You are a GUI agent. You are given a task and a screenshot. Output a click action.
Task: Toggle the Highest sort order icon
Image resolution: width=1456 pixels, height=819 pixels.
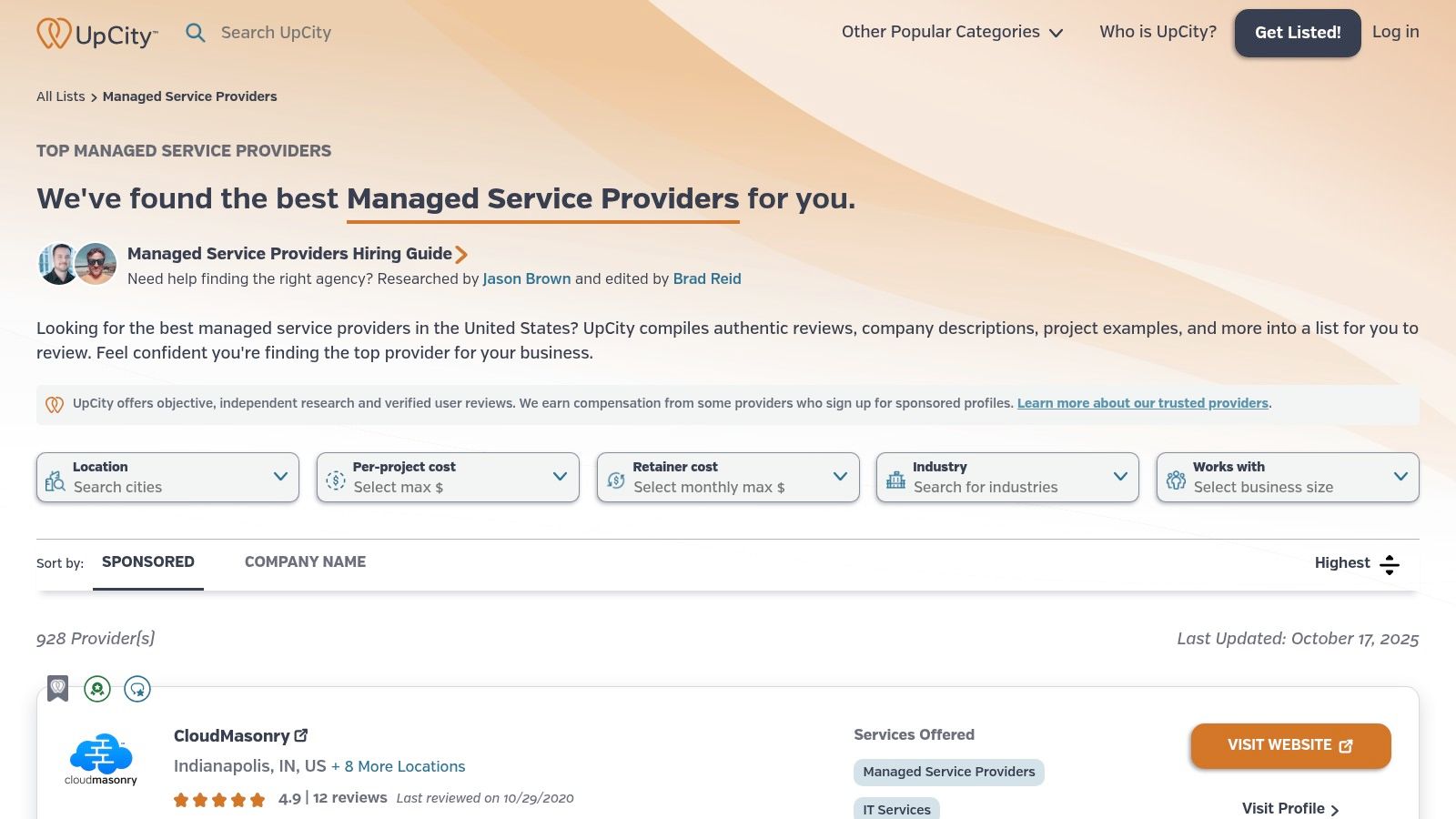pos(1389,564)
